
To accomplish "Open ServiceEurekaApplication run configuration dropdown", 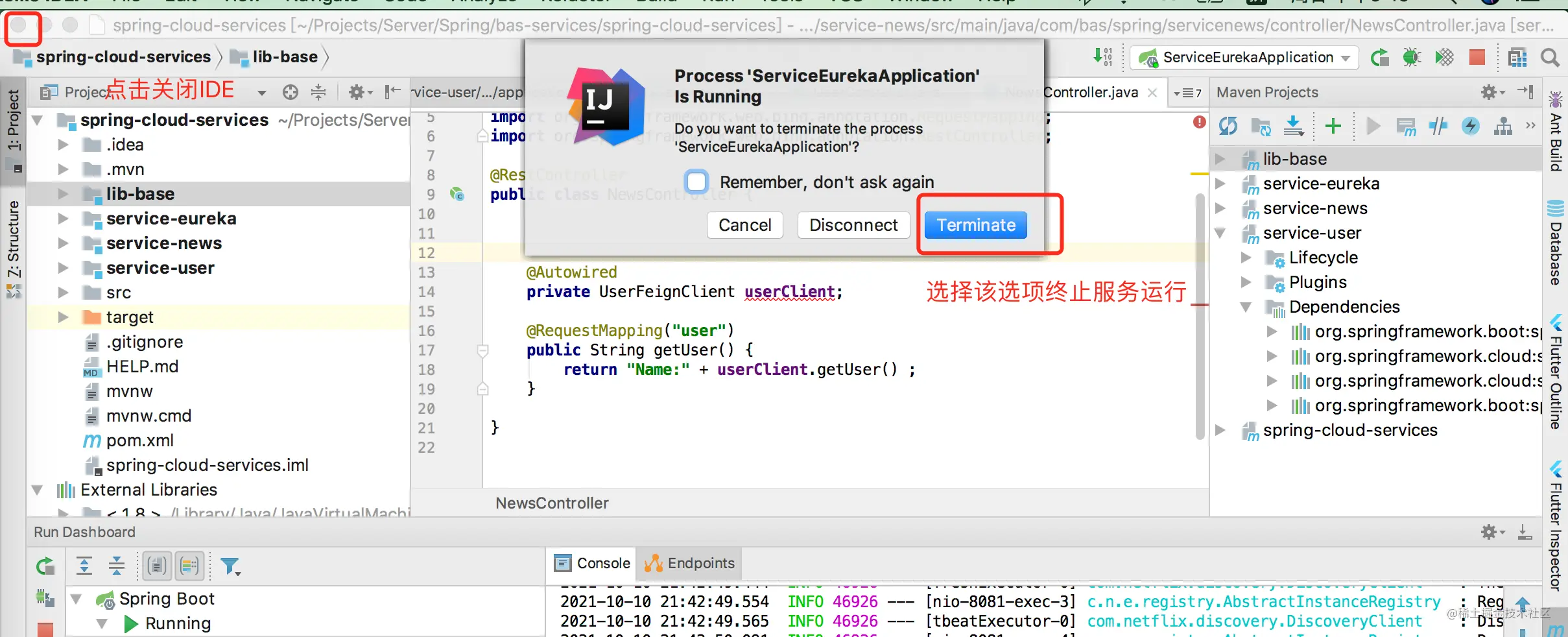I will (x=1245, y=58).
